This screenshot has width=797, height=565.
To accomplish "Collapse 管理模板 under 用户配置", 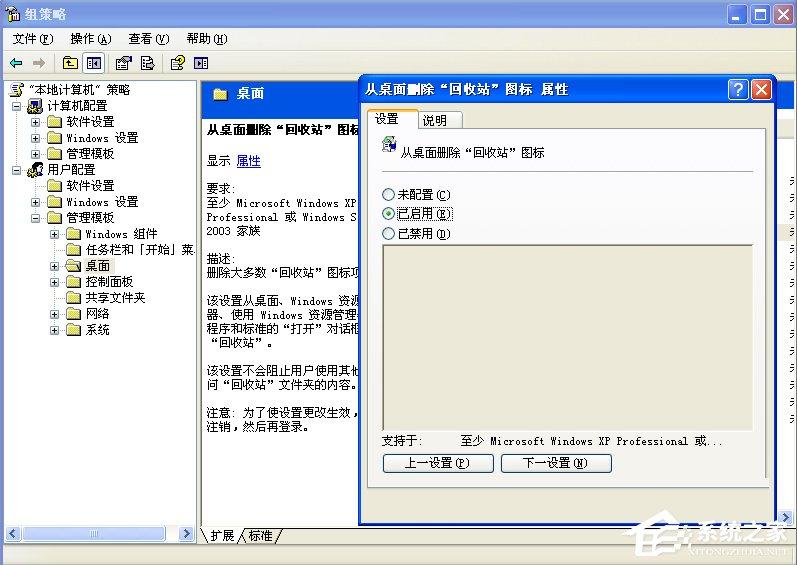I will (x=36, y=218).
